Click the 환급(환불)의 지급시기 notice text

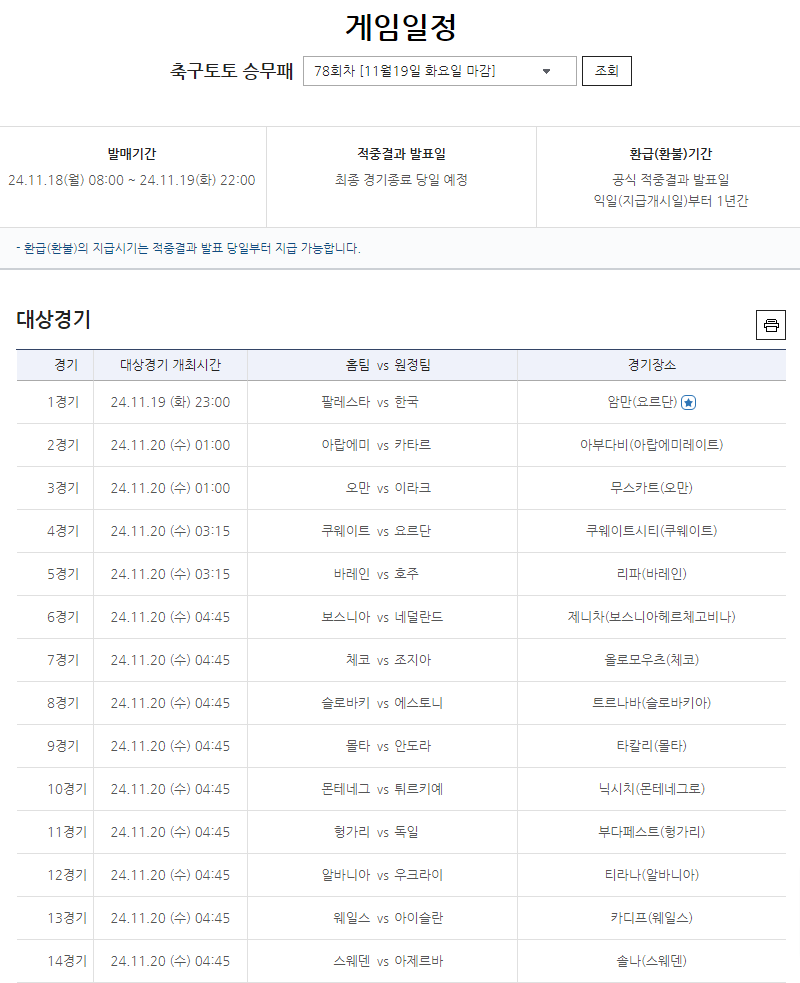click(188, 248)
